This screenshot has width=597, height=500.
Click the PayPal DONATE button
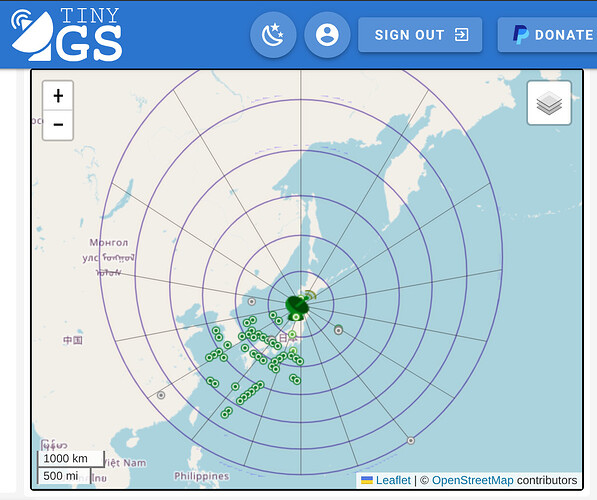point(548,35)
